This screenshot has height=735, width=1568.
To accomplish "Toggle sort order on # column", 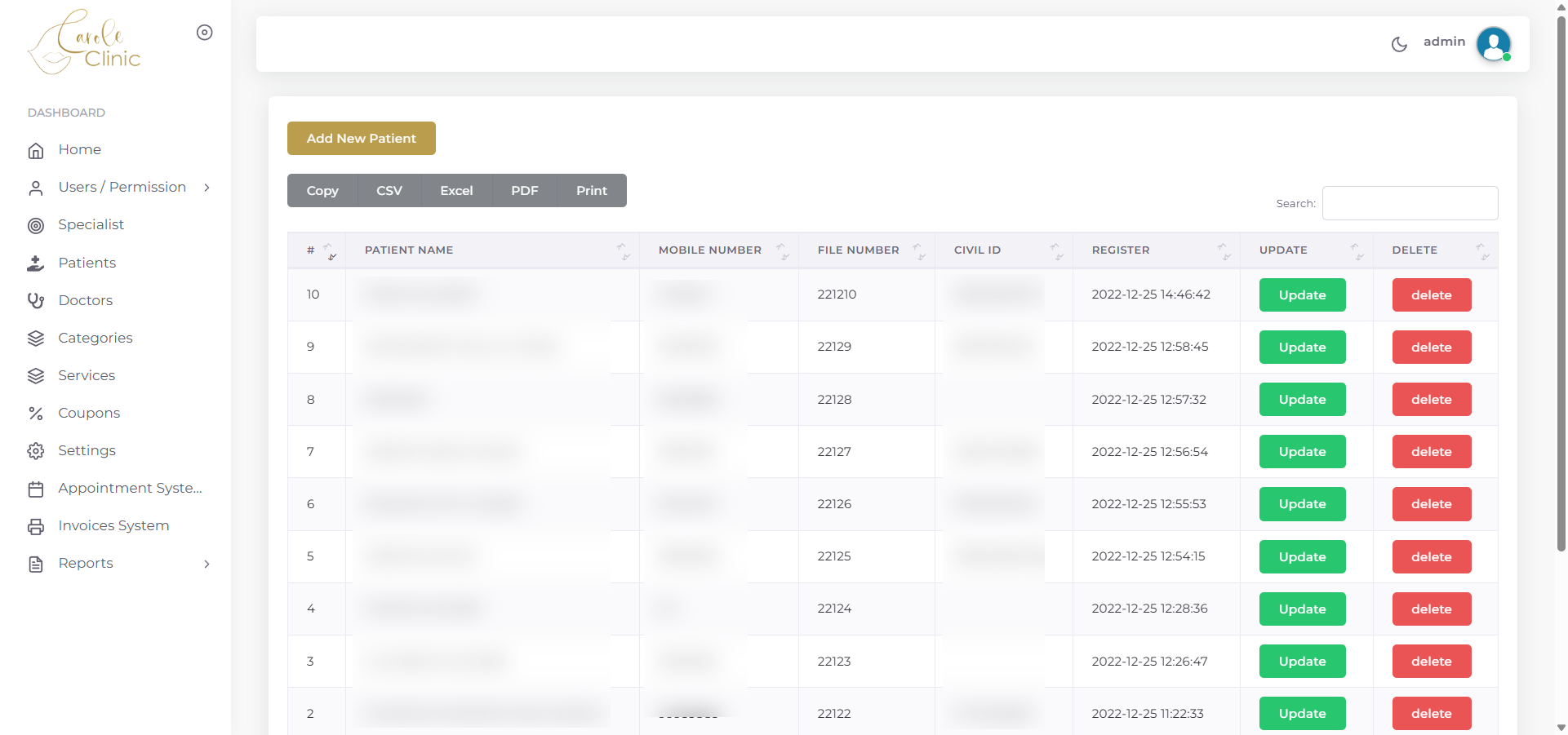I will coord(328,250).
